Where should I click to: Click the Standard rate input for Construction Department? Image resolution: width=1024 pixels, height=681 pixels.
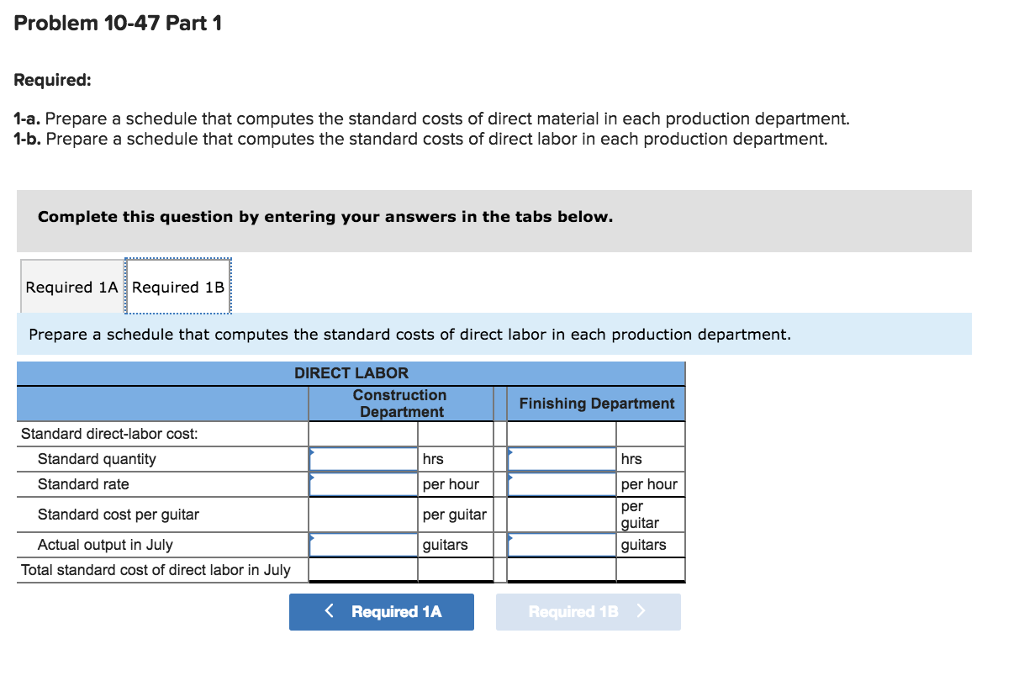coord(362,483)
